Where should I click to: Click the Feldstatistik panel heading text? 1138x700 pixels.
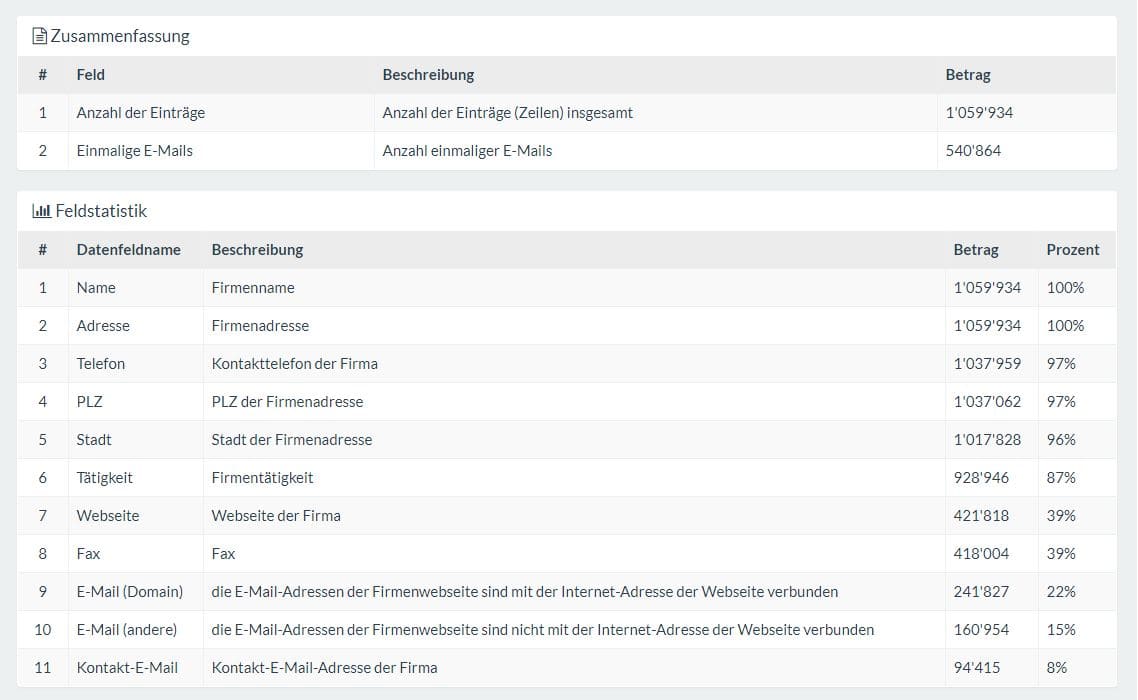pos(101,212)
